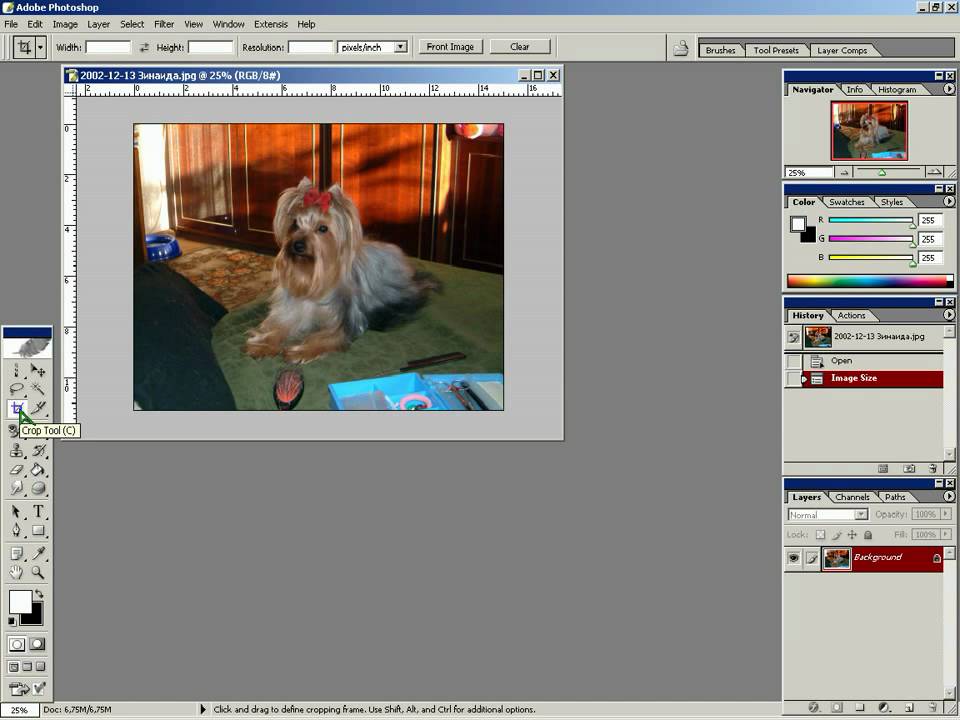960x720 pixels.
Task: Click the foreground color swatch in toolbox
Action: (20, 602)
